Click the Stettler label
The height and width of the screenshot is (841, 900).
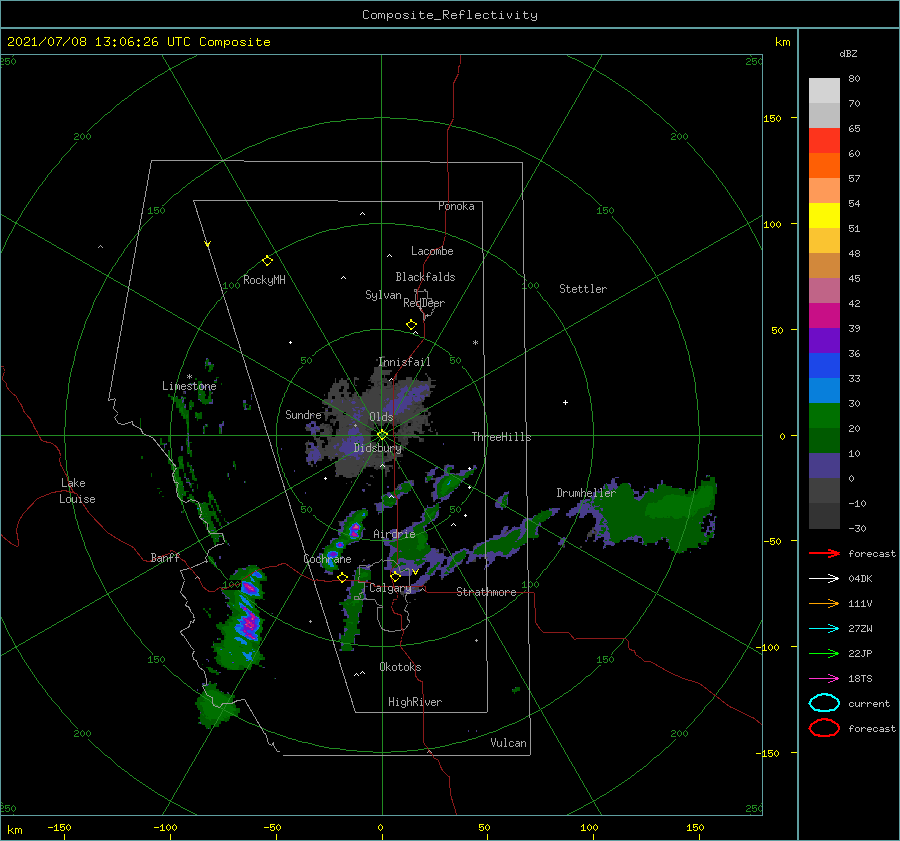point(583,289)
